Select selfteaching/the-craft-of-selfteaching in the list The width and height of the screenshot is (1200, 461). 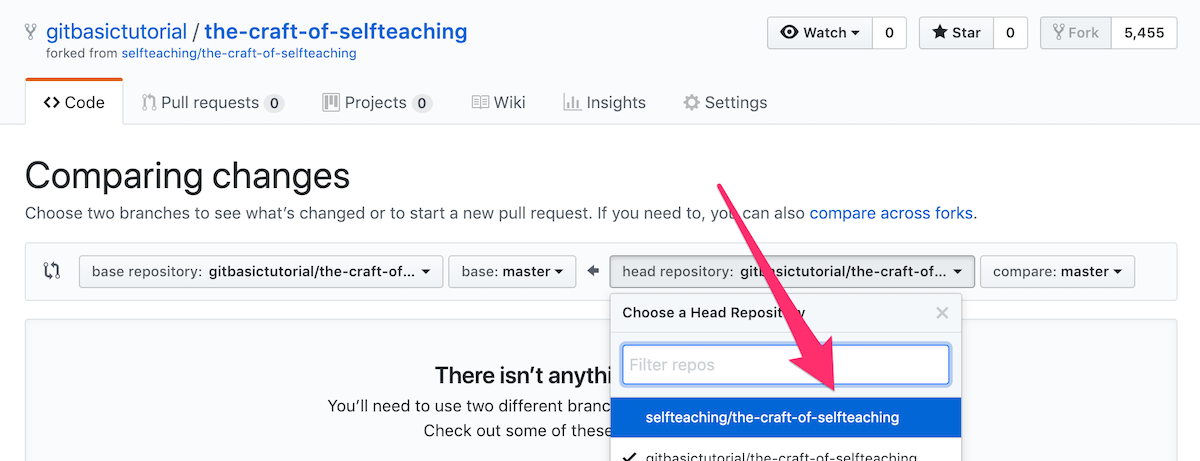[x=786, y=417]
